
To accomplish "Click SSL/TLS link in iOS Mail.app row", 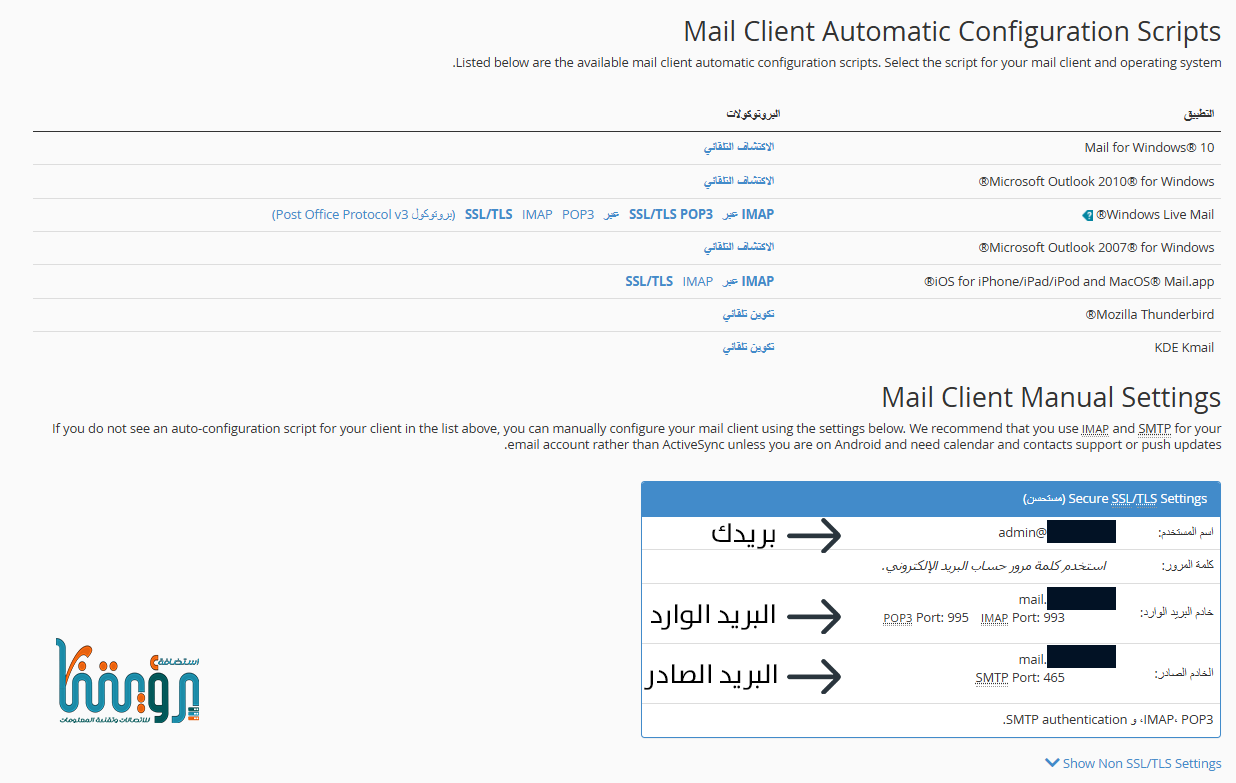I will pos(649,281).
